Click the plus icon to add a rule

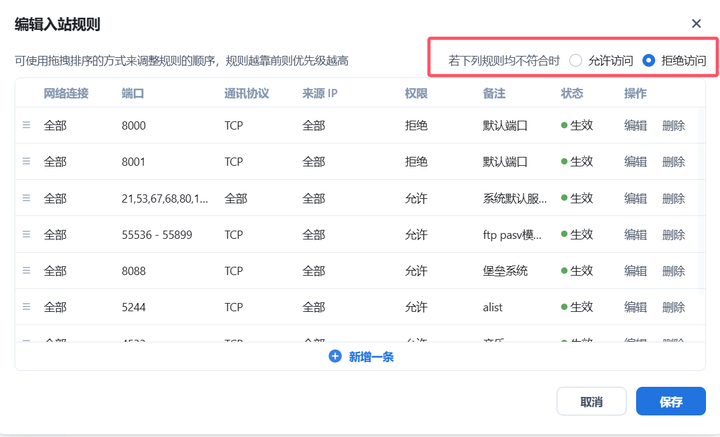click(x=335, y=356)
